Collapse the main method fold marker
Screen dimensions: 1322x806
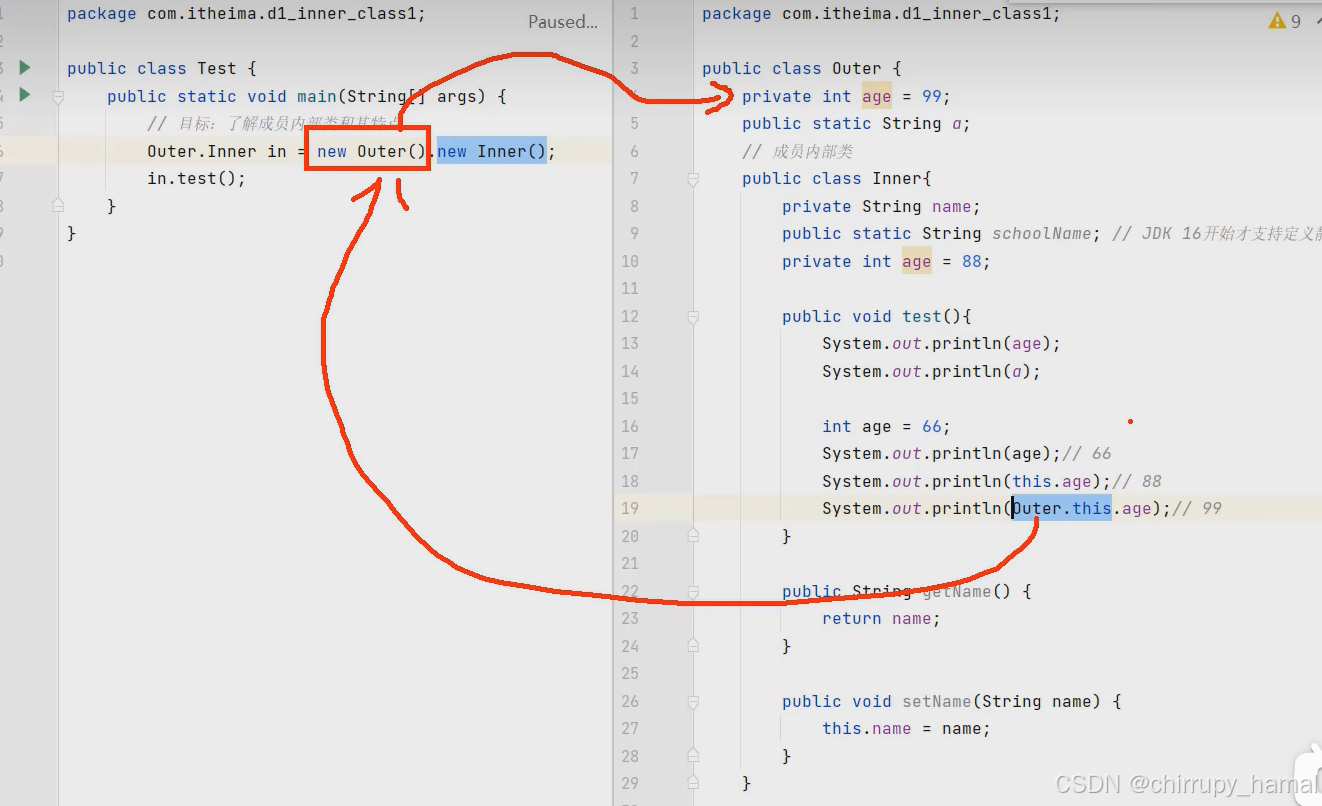[x=58, y=97]
